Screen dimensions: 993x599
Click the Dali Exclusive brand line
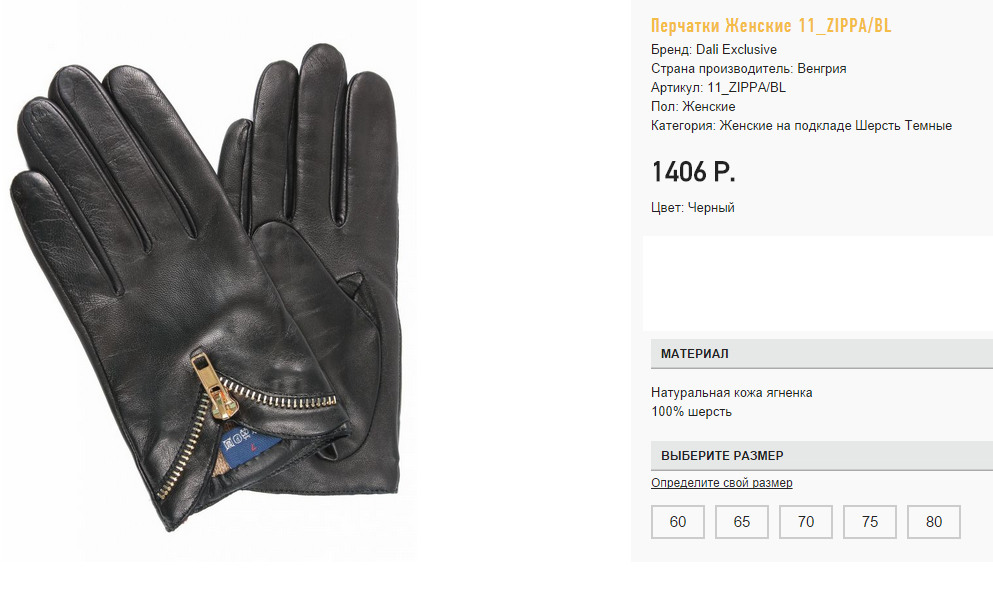click(x=714, y=49)
